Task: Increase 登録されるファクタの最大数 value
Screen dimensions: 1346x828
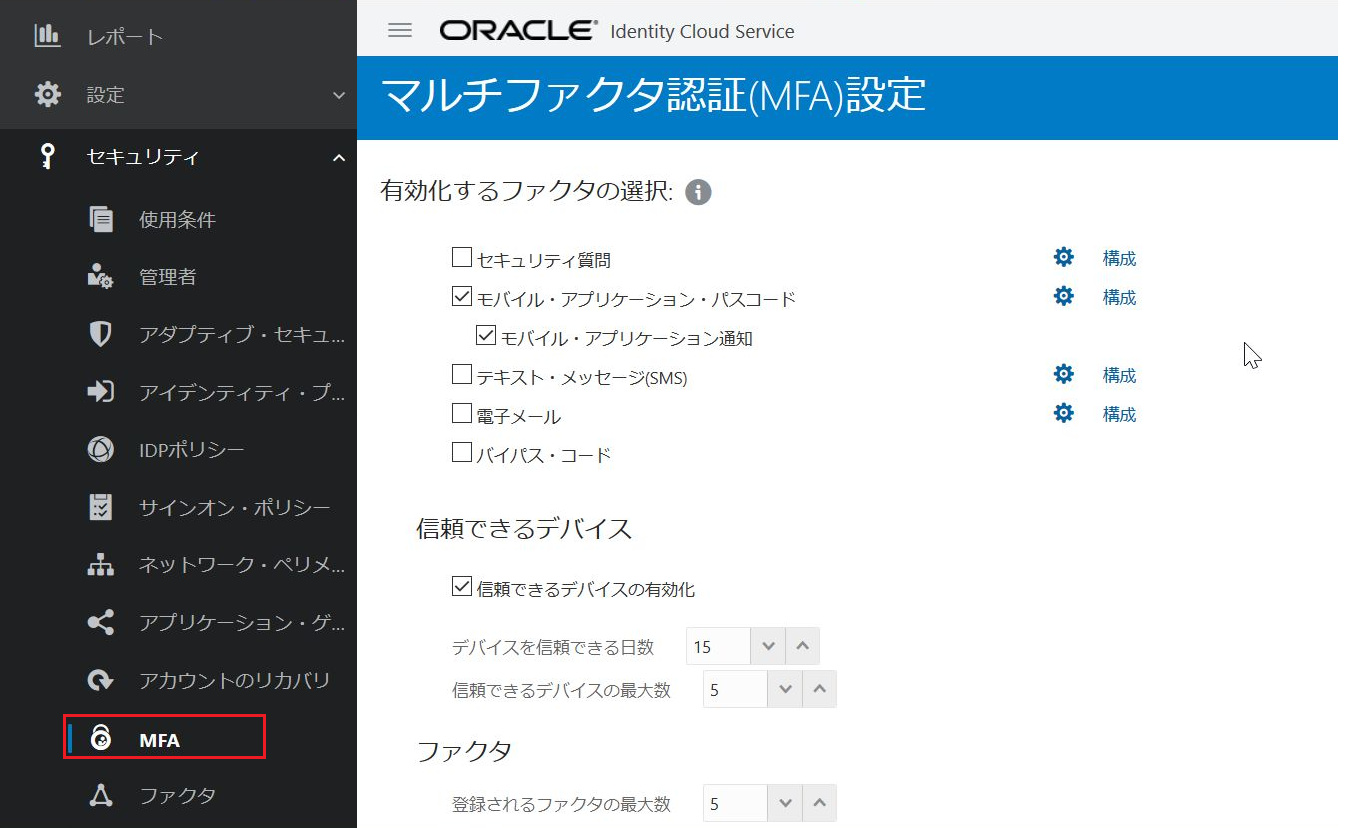Action: pos(819,803)
